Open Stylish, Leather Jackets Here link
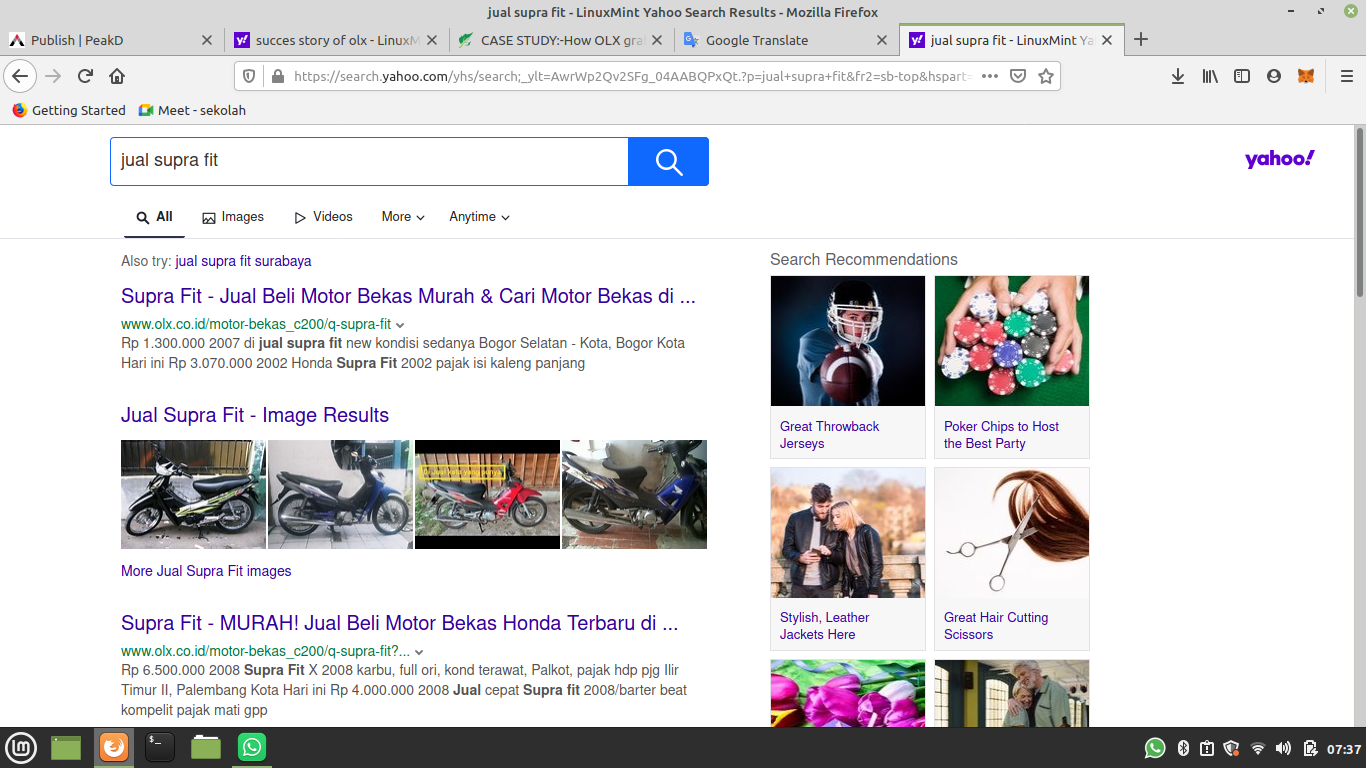The height and width of the screenshot is (768, 1366). tap(824, 626)
